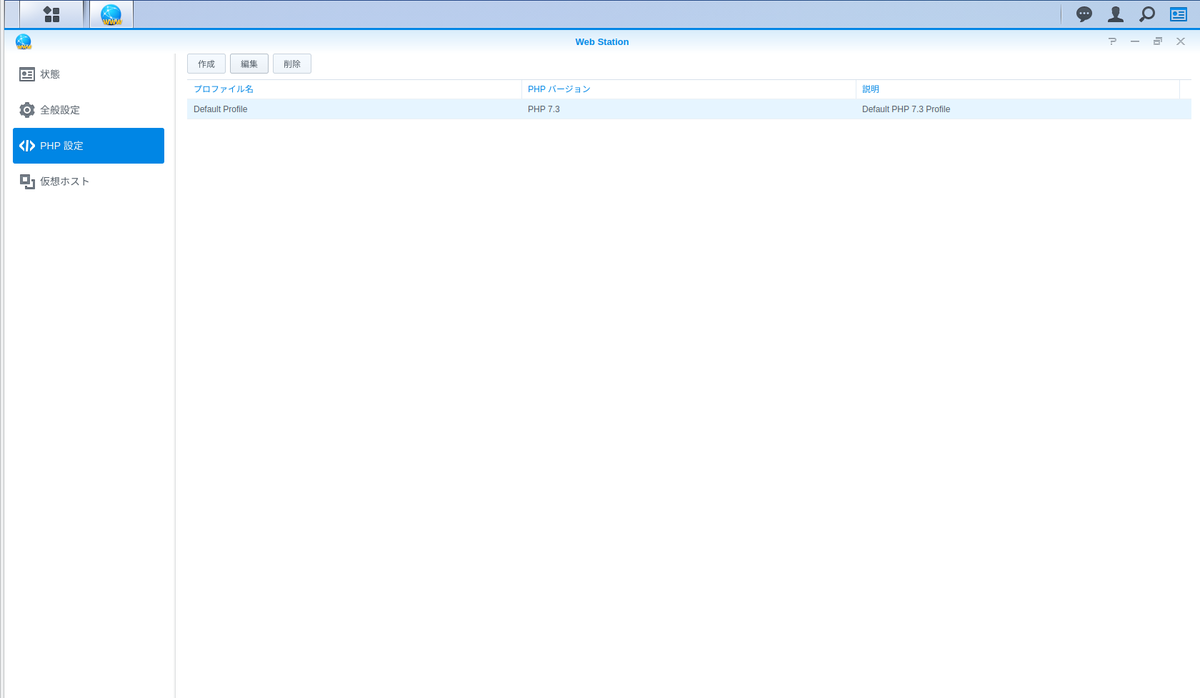
Task: Click the PHP 設定 code icon
Action: (x=27, y=146)
